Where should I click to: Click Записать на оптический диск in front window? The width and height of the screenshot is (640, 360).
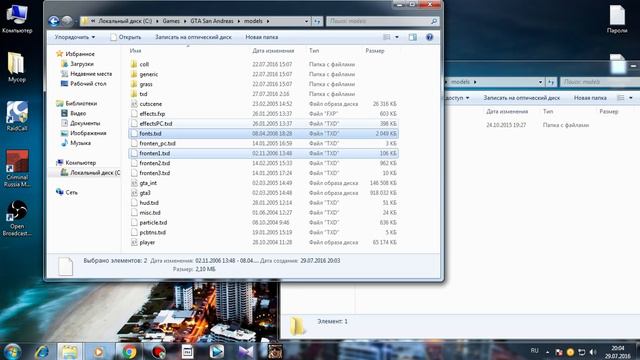coord(193,37)
